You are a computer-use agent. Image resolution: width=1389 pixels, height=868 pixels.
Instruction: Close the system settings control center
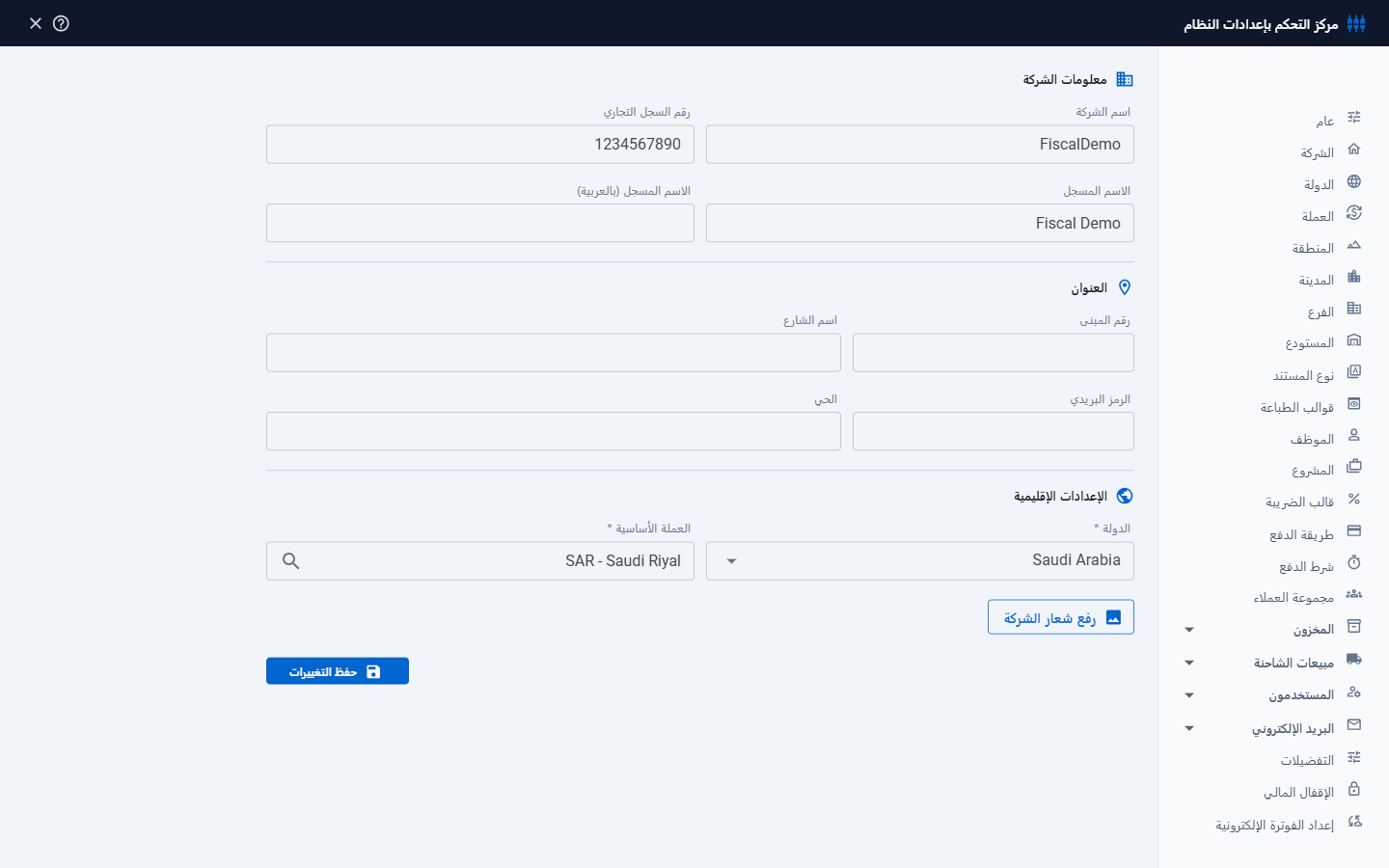(x=36, y=23)
